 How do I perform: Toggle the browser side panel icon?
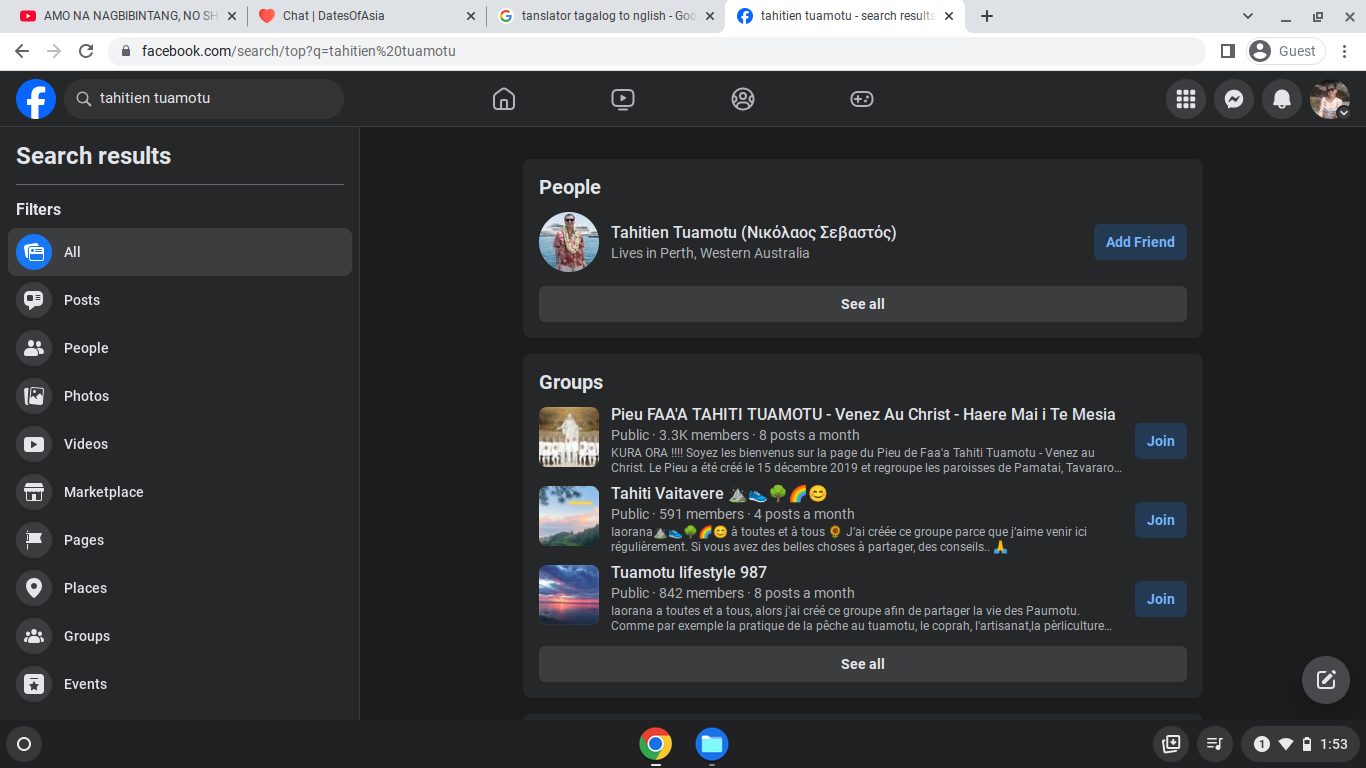point(1228,51)
